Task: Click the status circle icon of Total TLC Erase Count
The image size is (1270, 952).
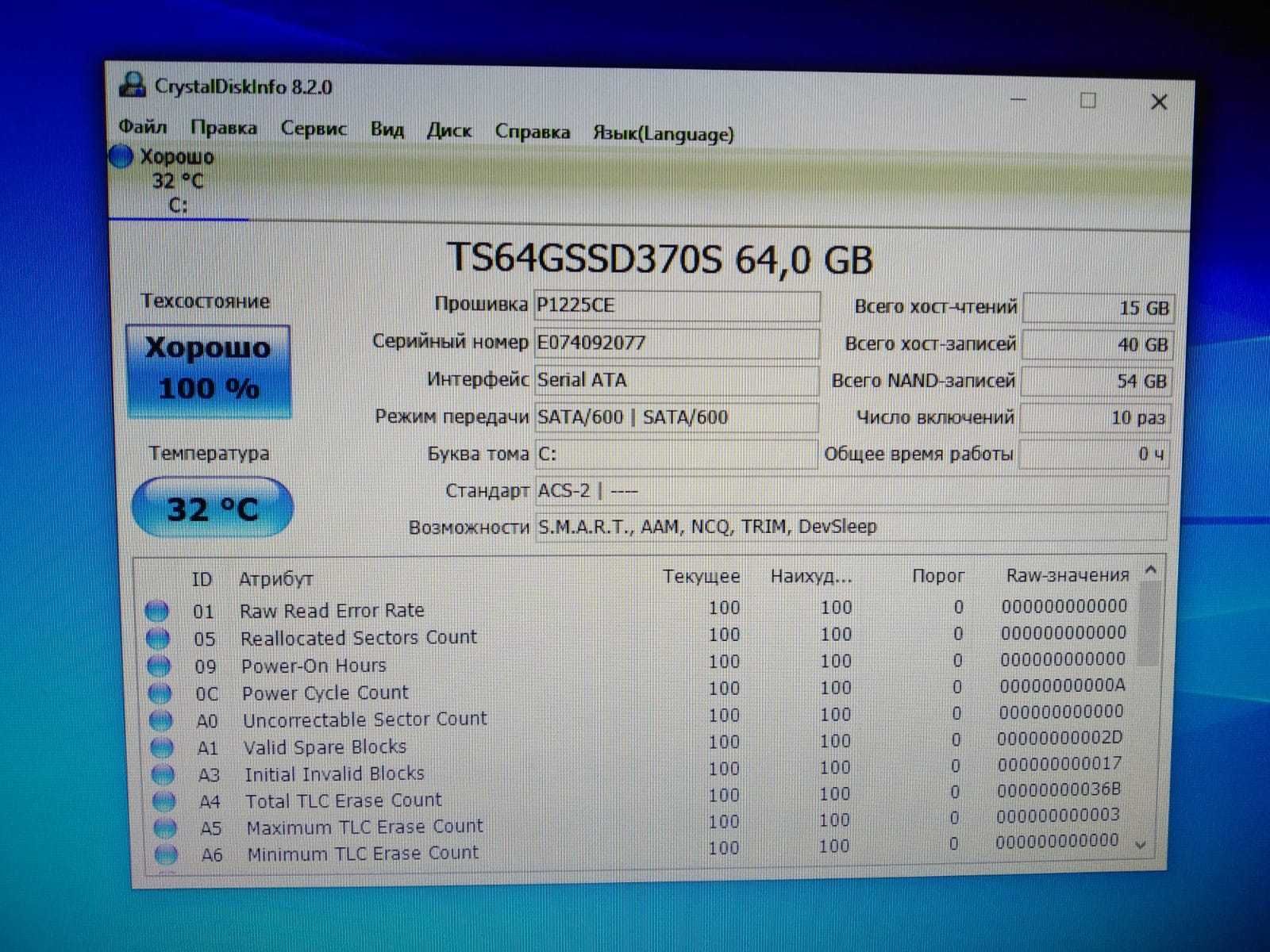Action: [x=164, y=801]
